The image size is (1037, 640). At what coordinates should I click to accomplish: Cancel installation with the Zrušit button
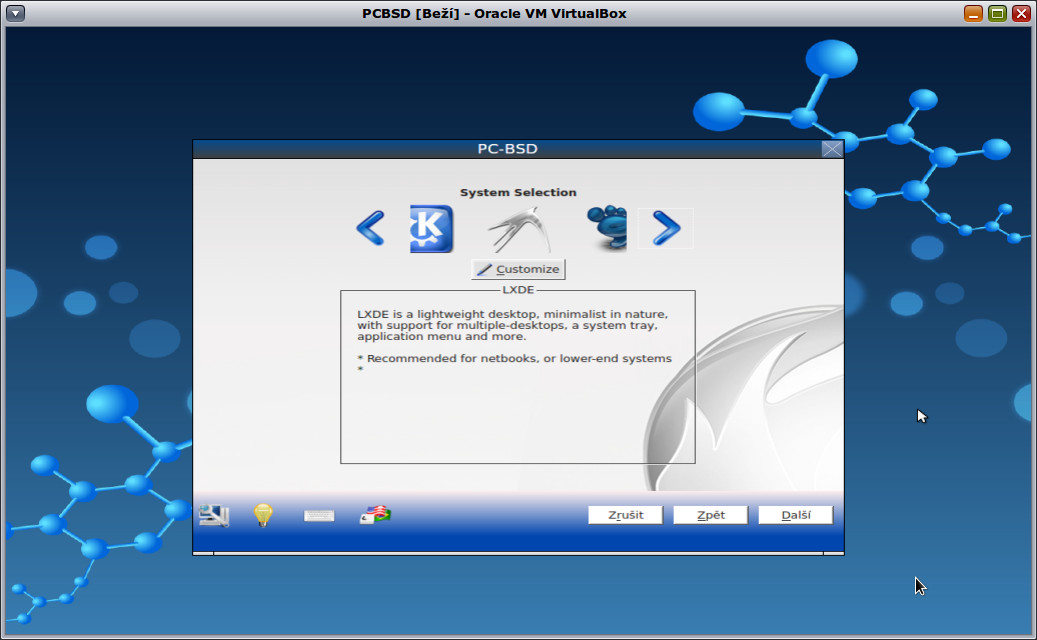pos(625,514)
